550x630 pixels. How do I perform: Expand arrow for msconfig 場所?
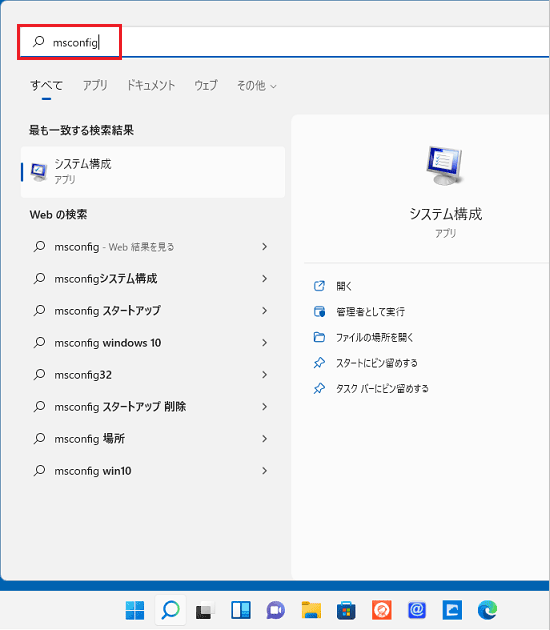tap(264, 439)
